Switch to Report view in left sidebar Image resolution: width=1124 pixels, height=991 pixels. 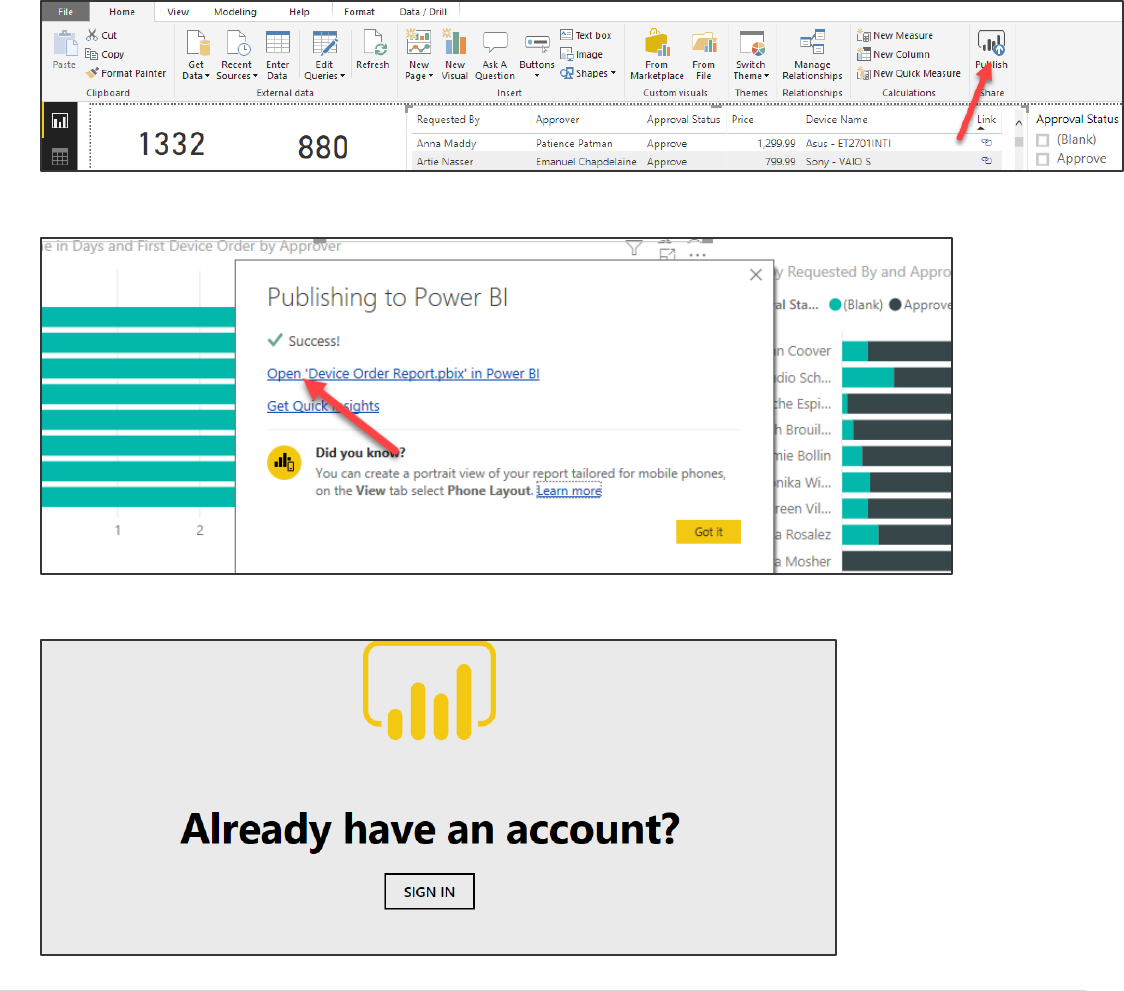(x=59, y=121)
